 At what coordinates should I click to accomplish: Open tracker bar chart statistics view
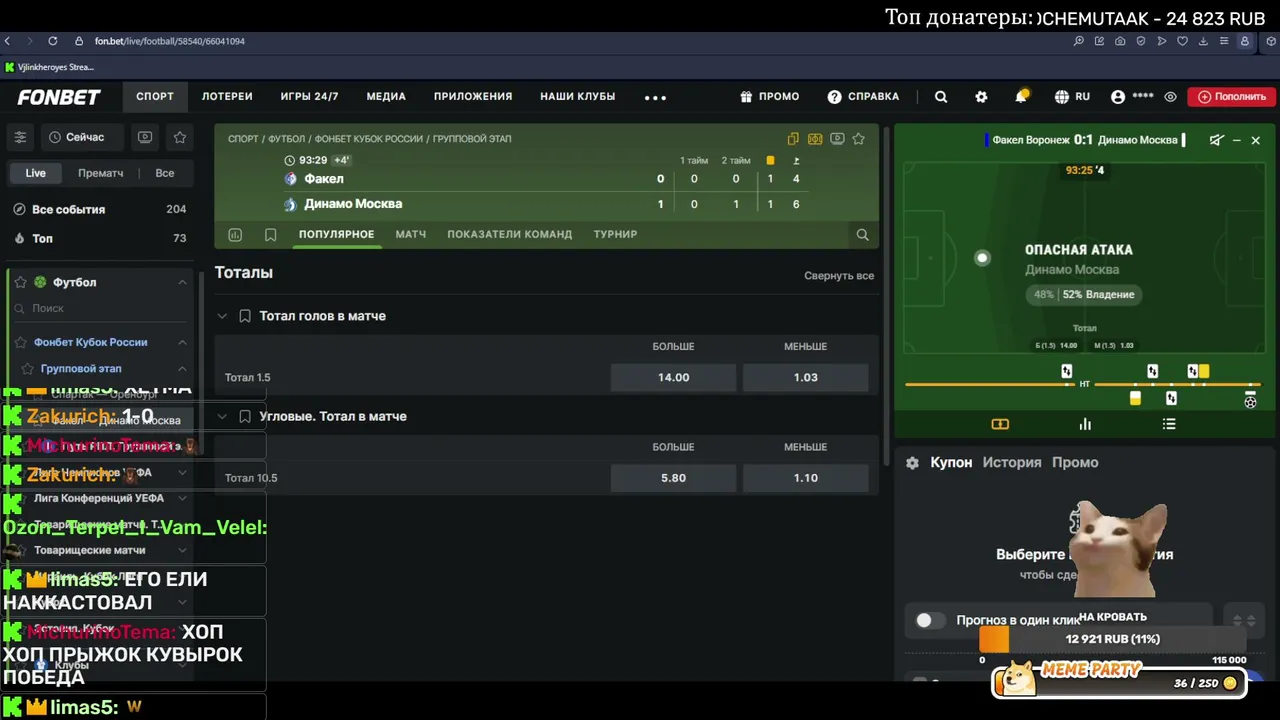point(1085,424)
